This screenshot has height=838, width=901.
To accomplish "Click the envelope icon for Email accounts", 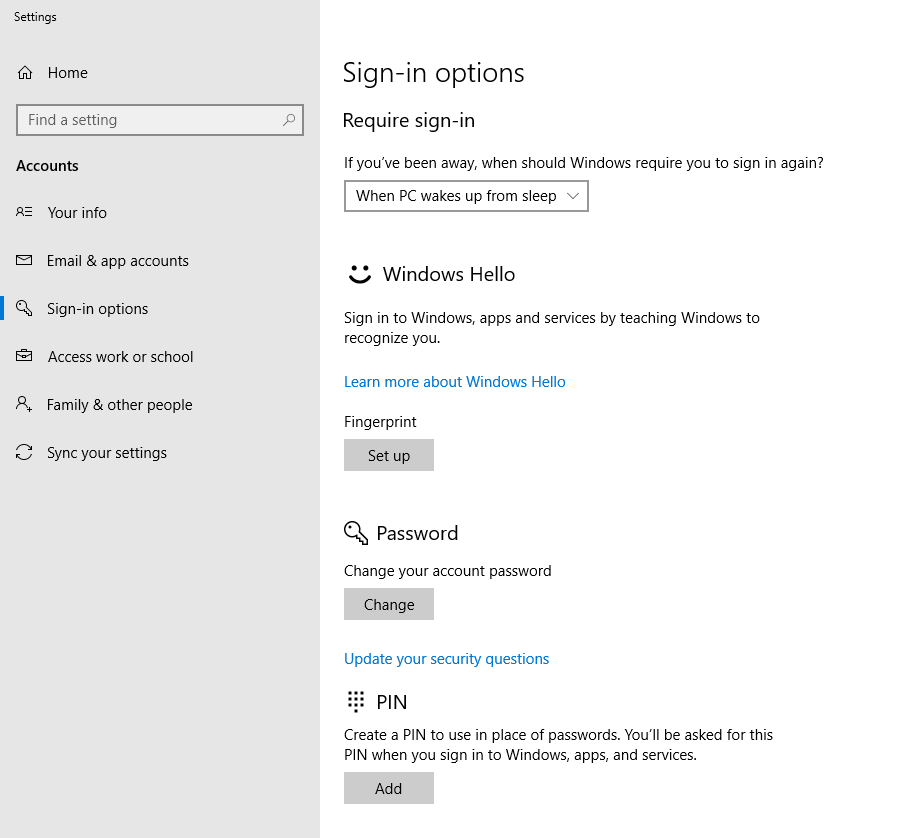I will pos(25,260).
